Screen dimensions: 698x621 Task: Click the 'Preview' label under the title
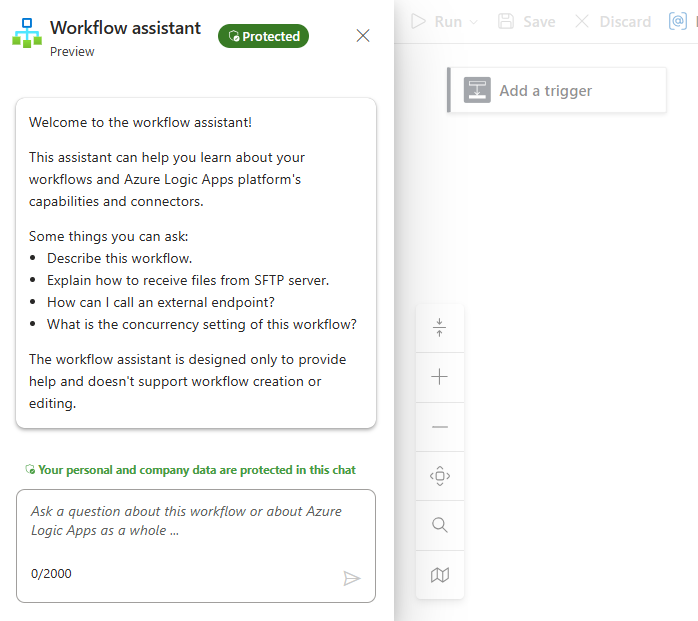(72, 52)
